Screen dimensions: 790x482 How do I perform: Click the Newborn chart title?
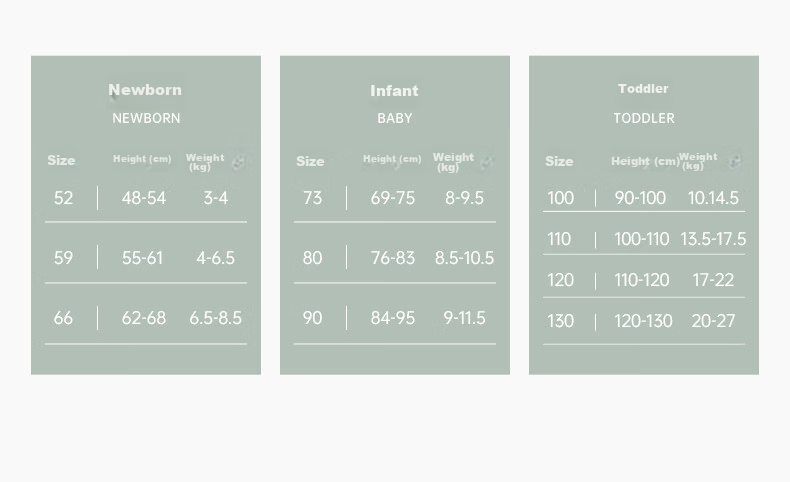(145, 90)
